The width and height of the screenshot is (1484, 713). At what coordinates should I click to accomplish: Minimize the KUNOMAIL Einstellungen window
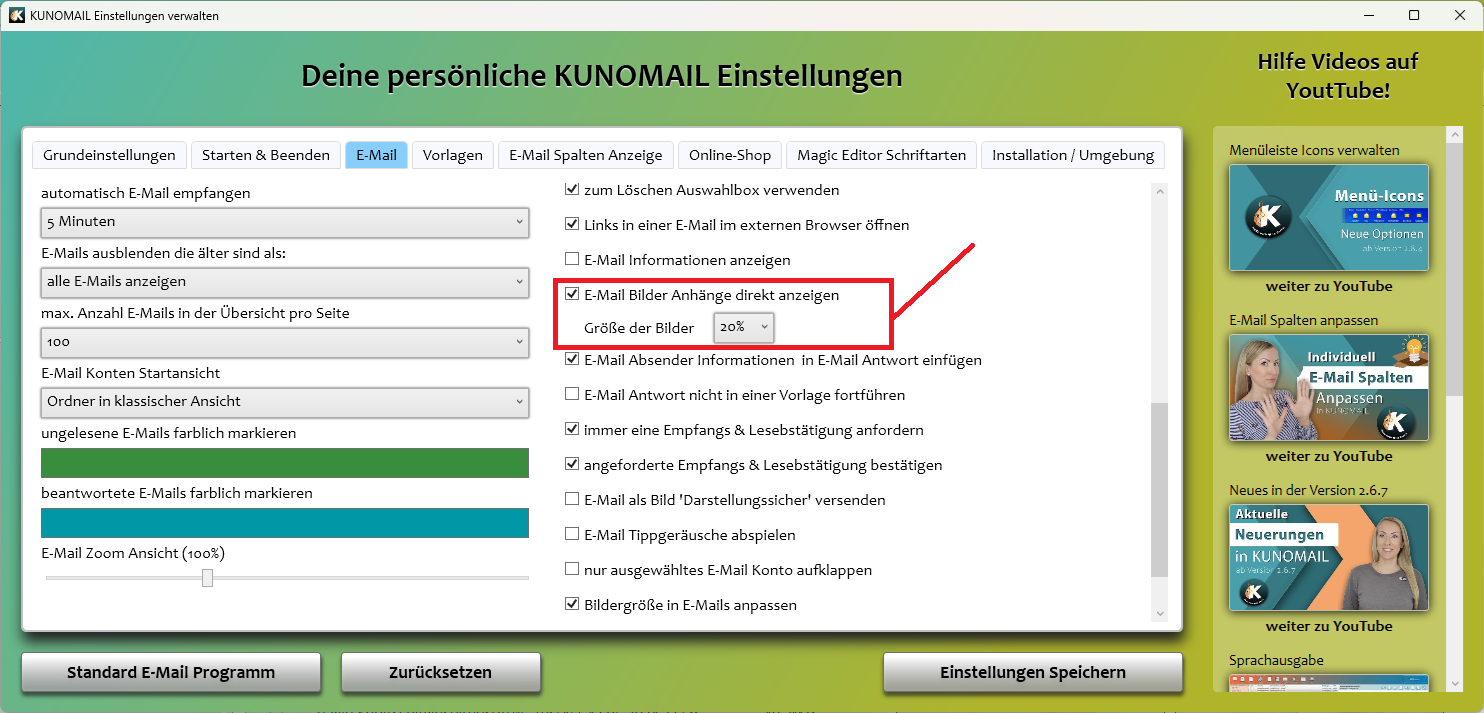point(1368,15)
